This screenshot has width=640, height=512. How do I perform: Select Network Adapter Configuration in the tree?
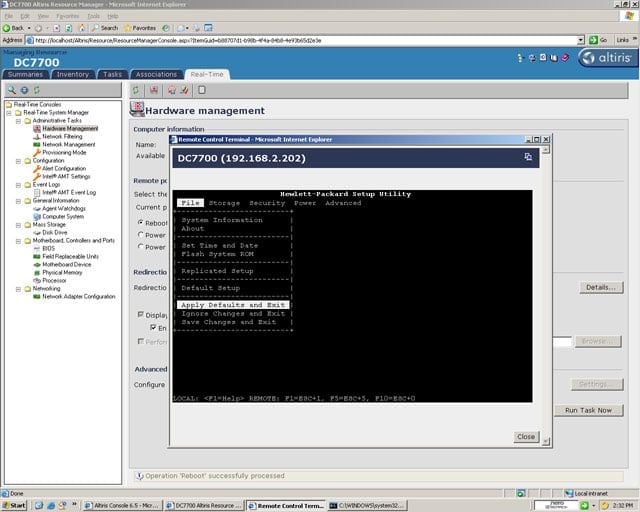(x=78, y=296)
